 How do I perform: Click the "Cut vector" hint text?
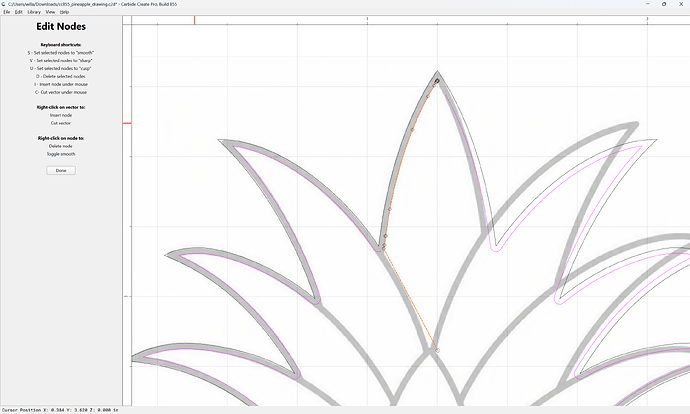[61, 123]
